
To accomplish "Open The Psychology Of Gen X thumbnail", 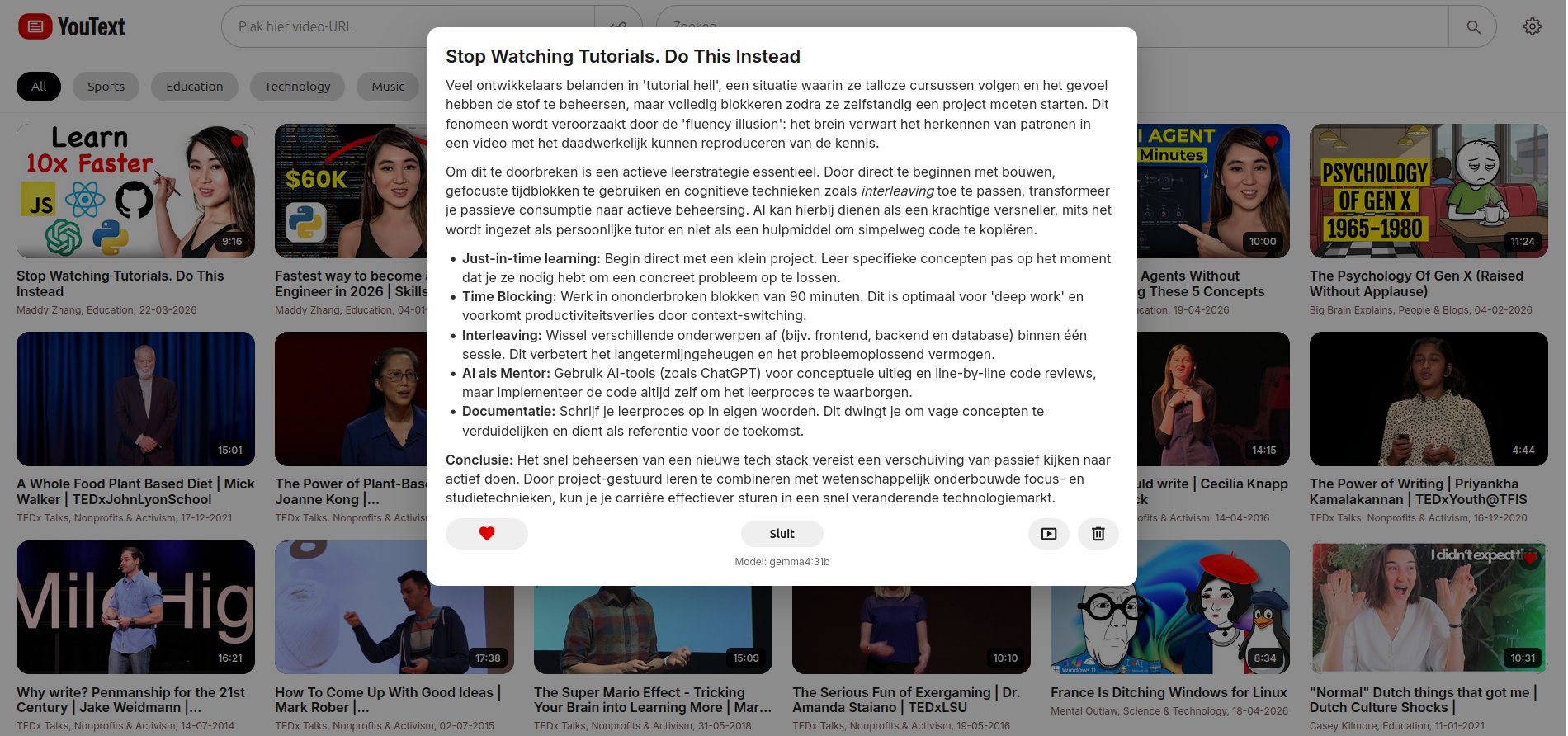I will 1428,191.
